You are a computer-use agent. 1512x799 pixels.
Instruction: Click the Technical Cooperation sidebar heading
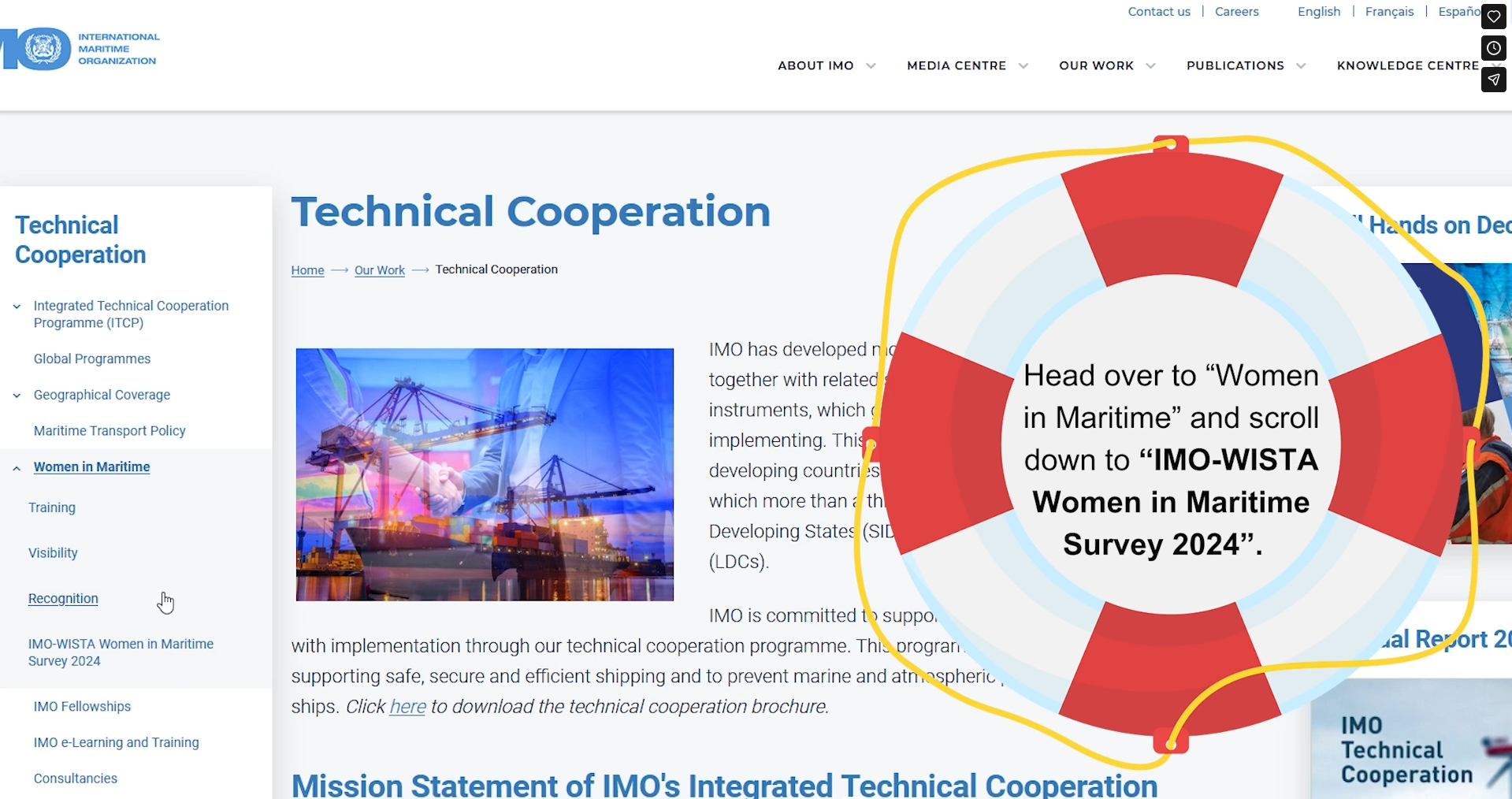click(80, 240)
